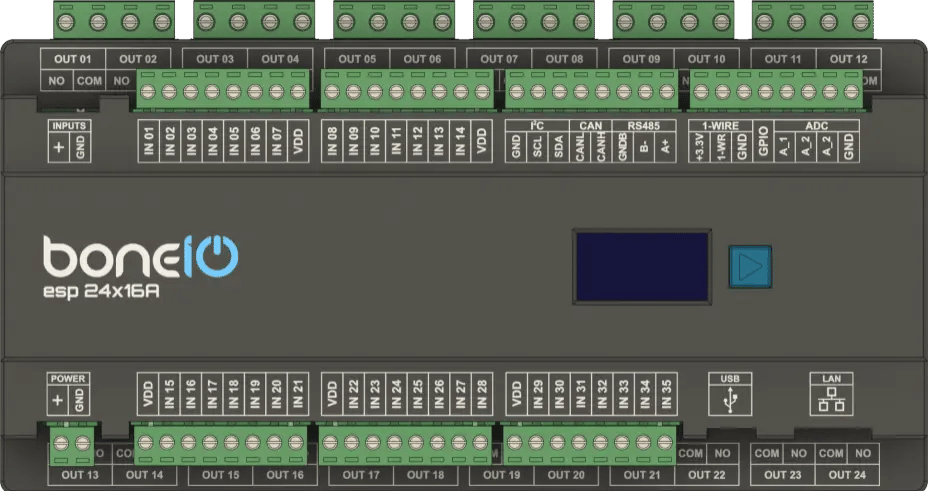Click the plus sign under POWER
Viewport: 928px width, 491px height.
[58, 401]
